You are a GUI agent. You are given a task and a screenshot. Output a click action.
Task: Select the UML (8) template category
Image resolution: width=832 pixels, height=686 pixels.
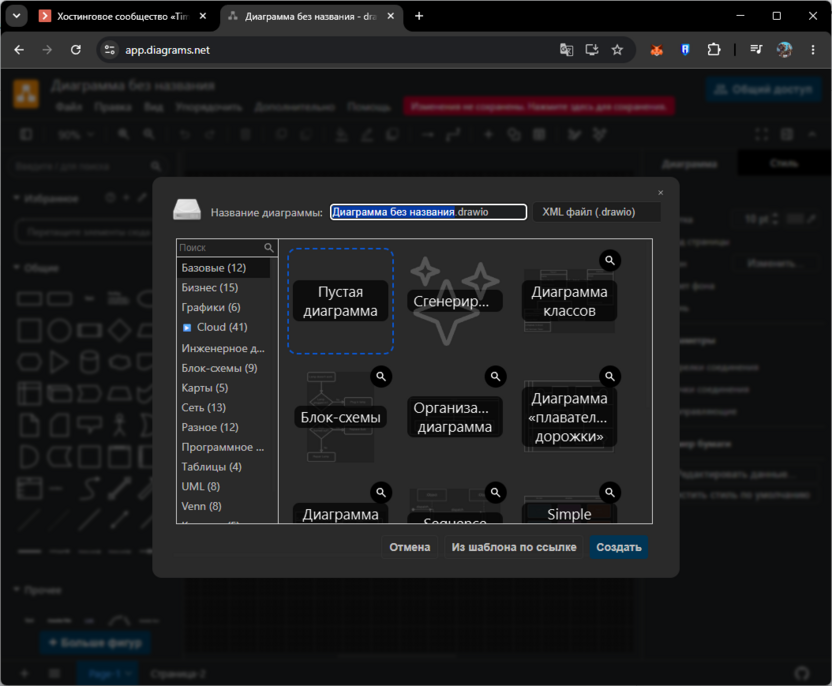click(x=201, y=487)
